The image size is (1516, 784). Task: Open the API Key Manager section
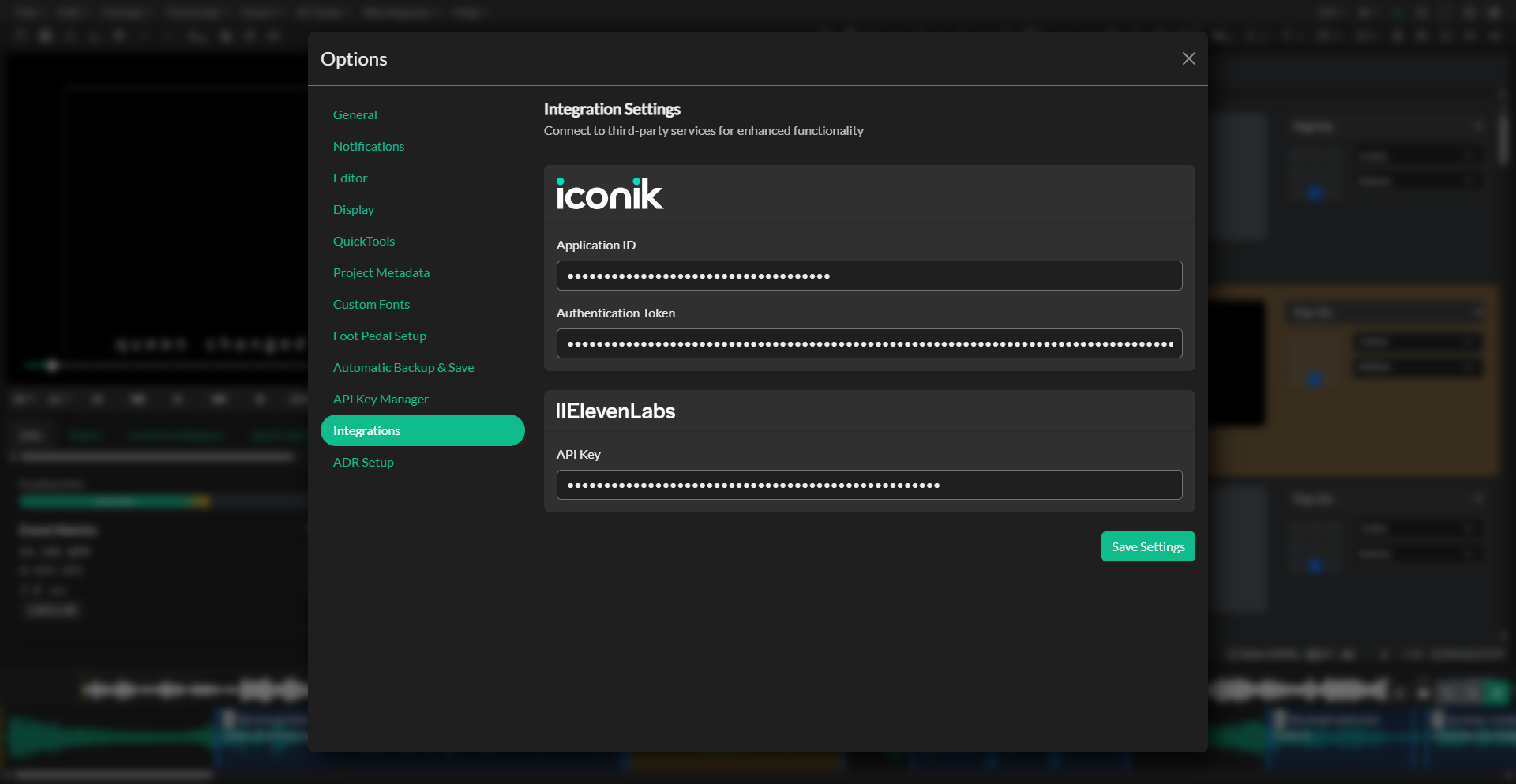pos(381,399)
